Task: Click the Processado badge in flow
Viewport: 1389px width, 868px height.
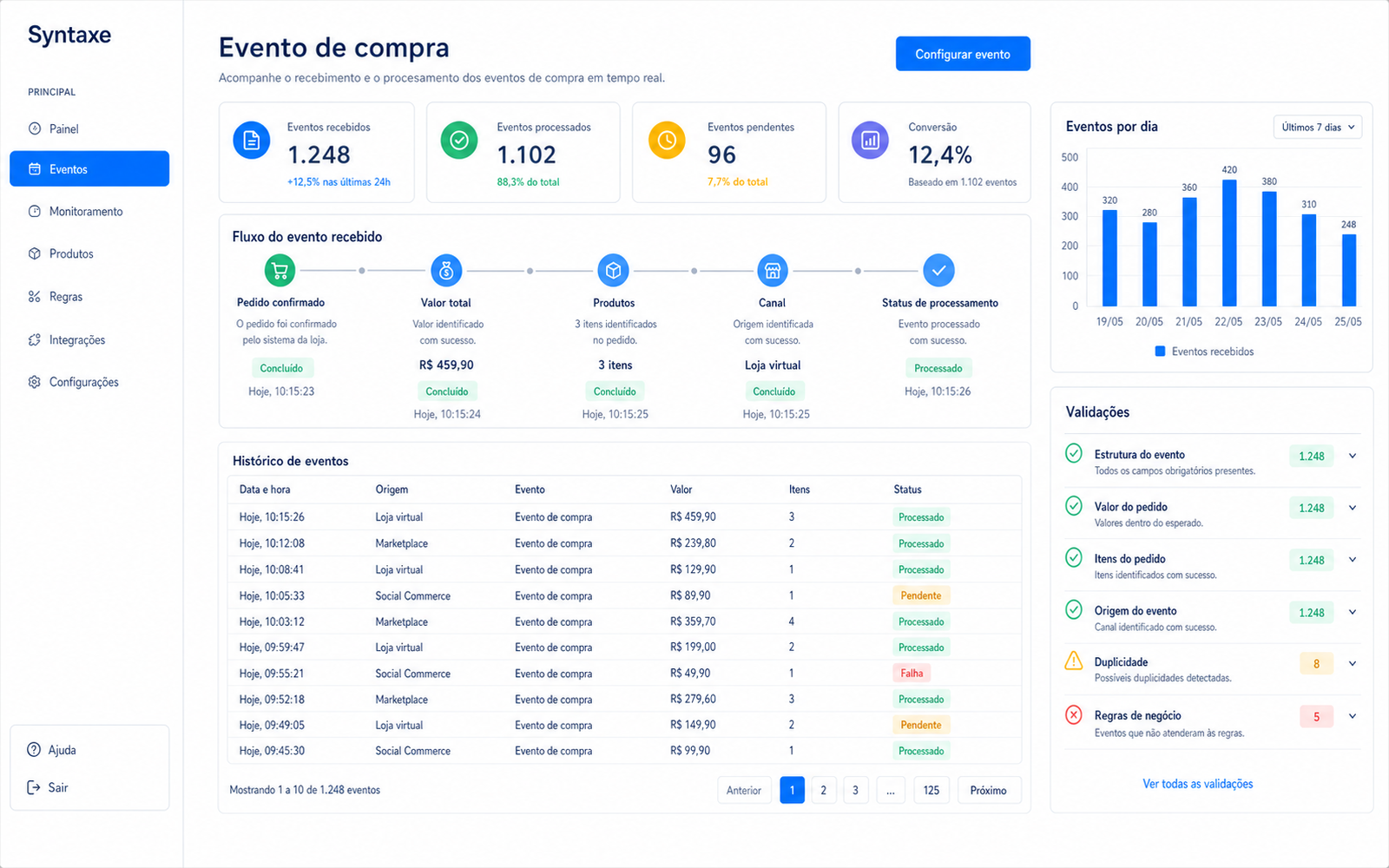Action: (x=938, y=368)
